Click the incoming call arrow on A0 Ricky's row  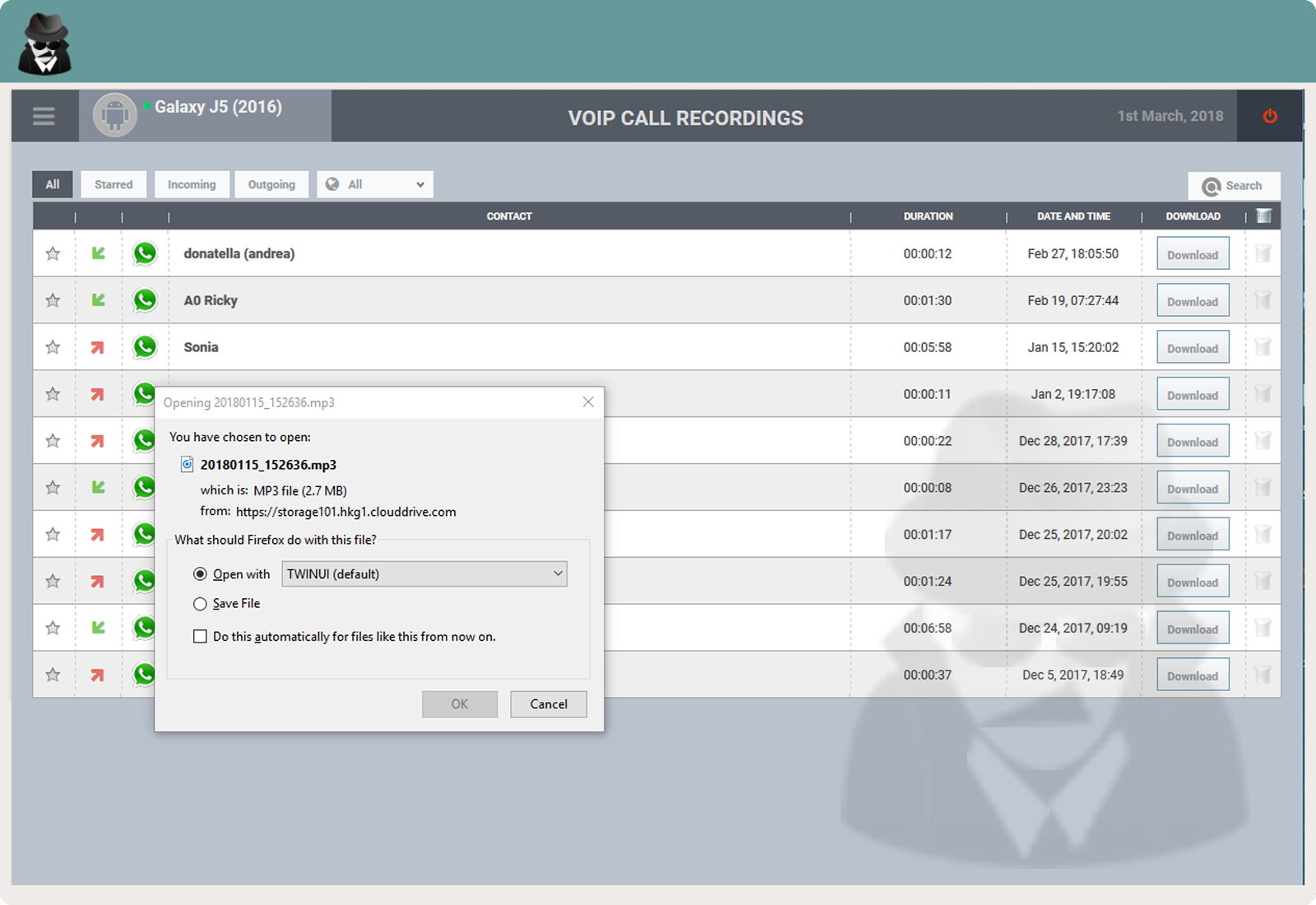98,299
